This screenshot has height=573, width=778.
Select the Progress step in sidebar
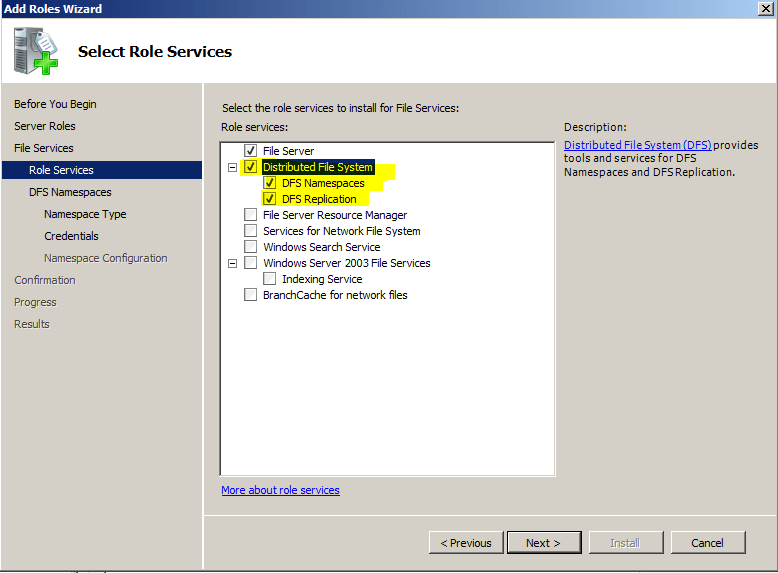pos(35,302)
